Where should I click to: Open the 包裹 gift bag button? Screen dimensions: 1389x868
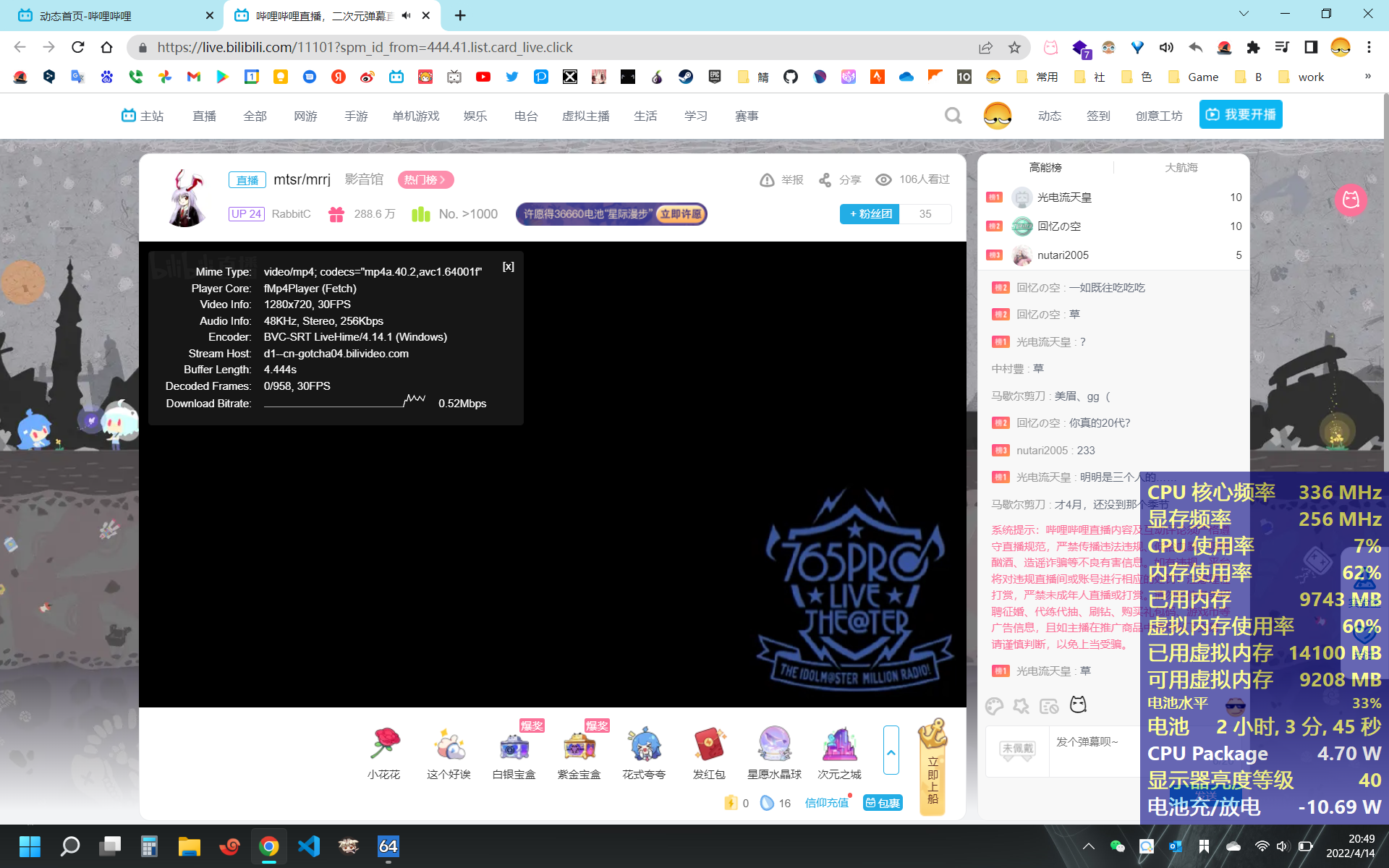point(883,803)
